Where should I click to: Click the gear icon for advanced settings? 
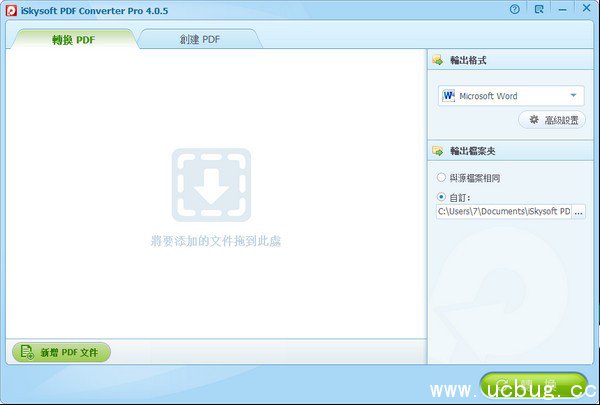[x=534, y=120]
